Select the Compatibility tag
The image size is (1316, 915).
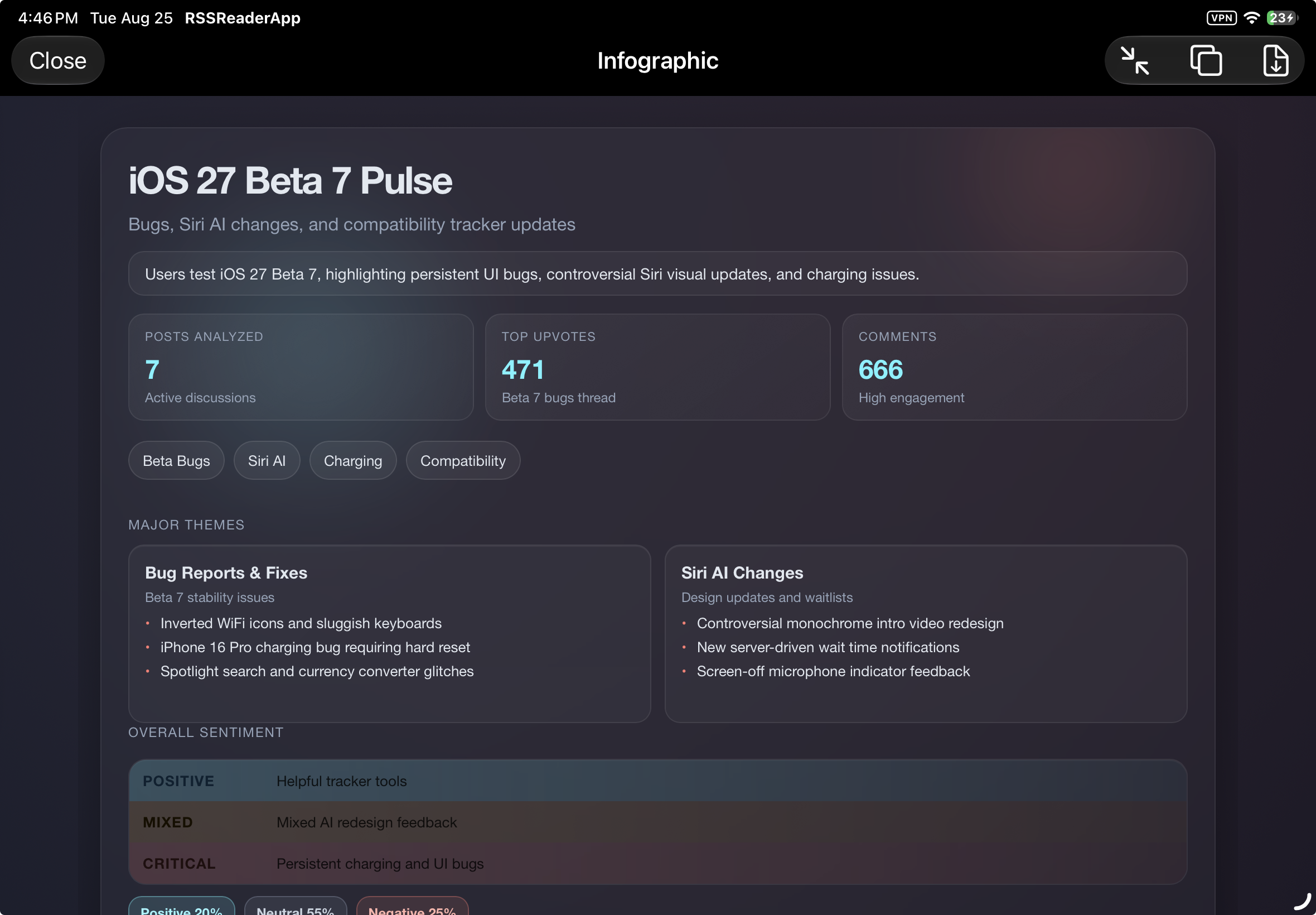[463, 460]
